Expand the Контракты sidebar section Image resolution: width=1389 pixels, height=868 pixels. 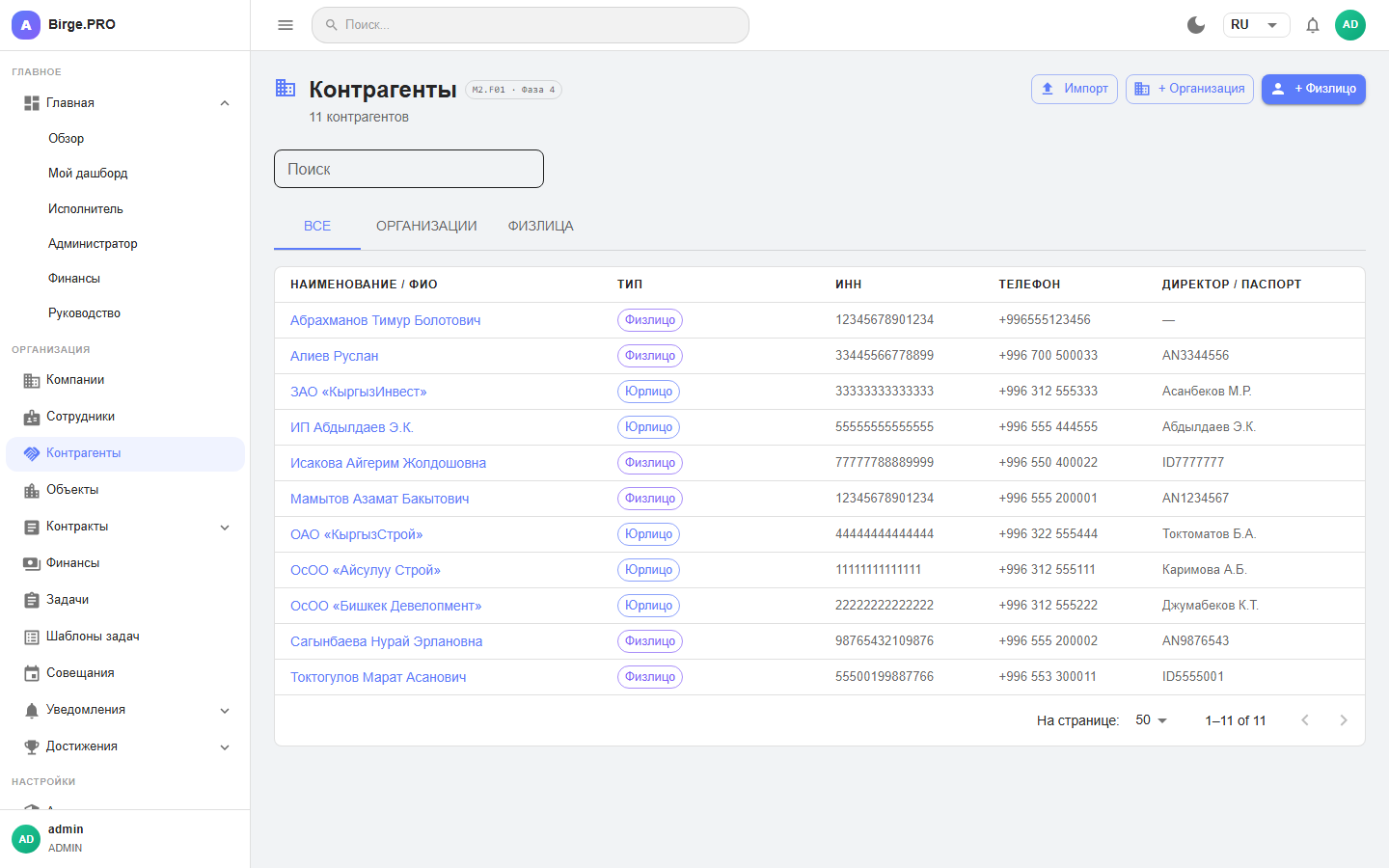[225, 527]
